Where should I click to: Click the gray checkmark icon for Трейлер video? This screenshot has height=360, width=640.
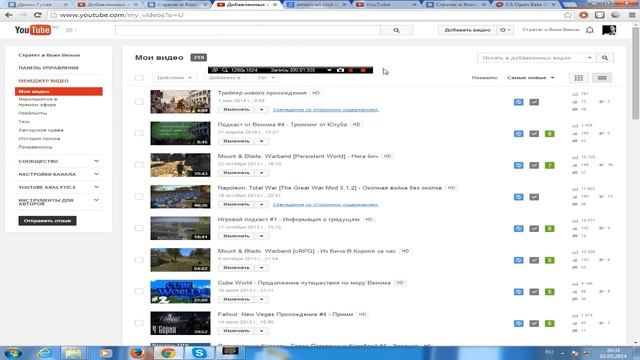coord(534,102)
